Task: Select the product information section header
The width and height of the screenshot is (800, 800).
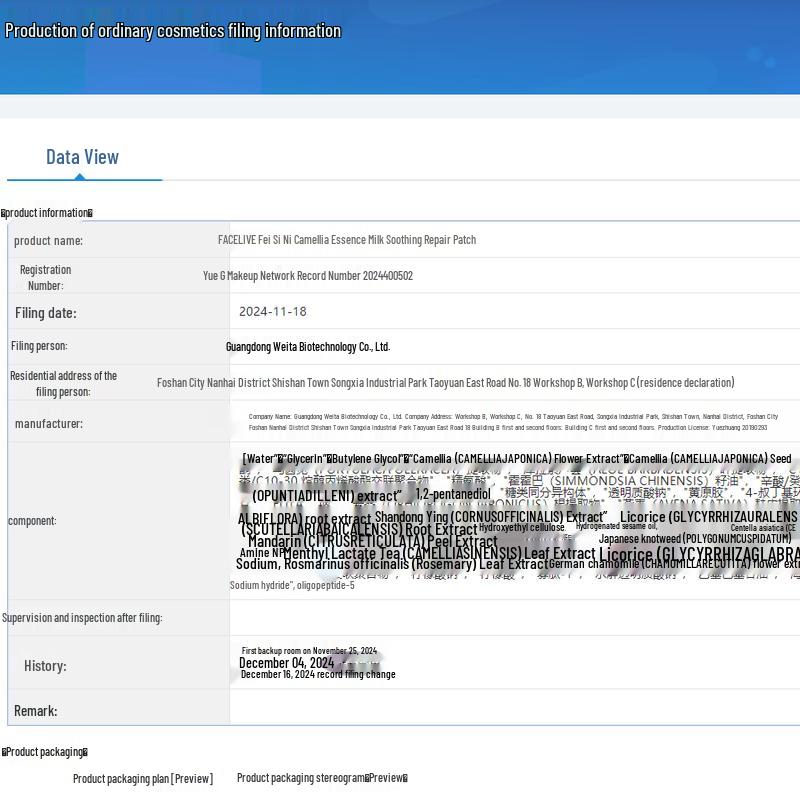Action: (47, 212)
